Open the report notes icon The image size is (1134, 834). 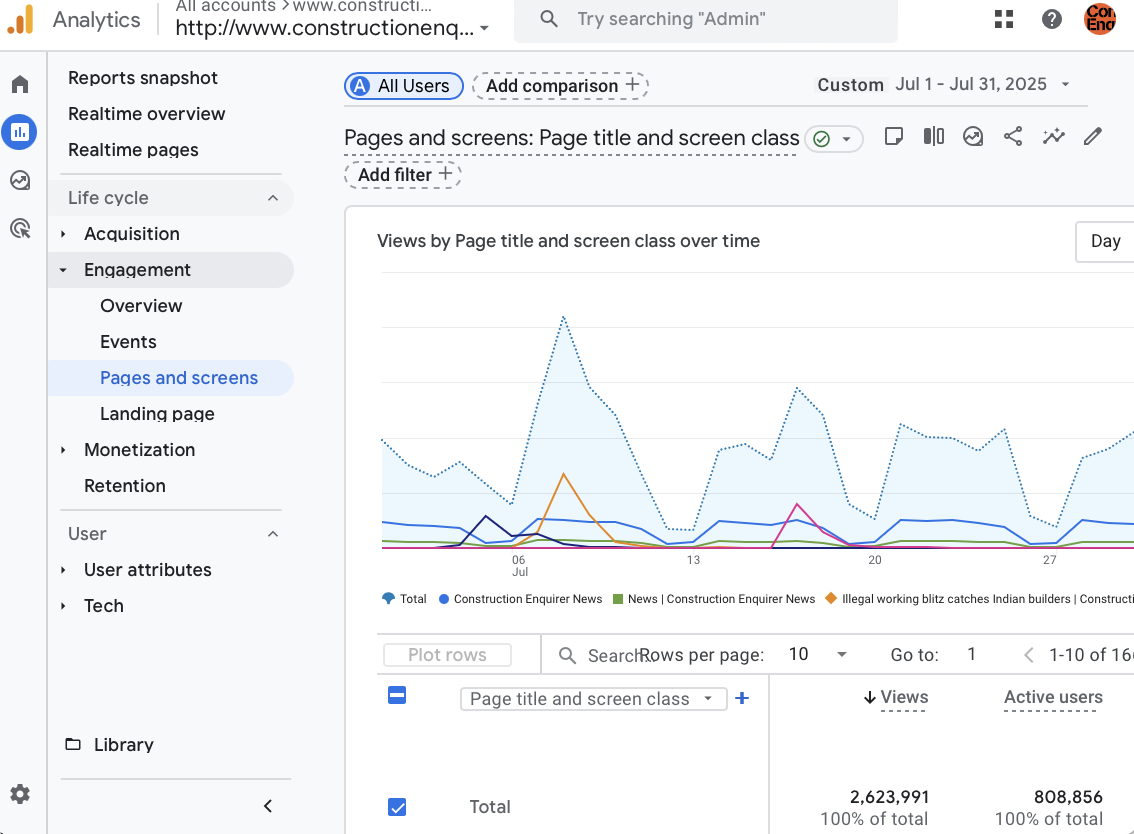pos(894,136)
